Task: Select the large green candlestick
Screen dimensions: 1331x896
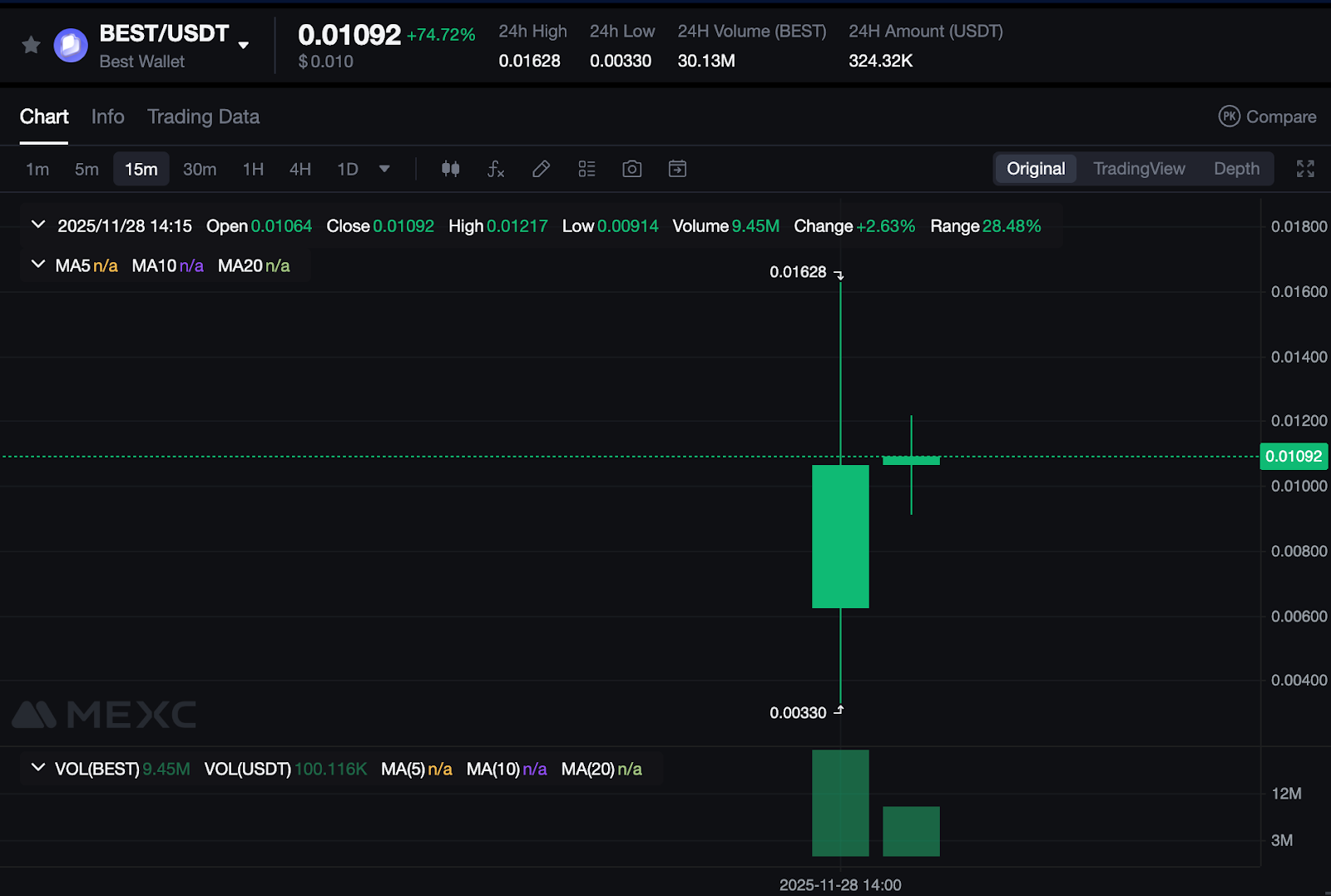Action: tap(840, 537)
